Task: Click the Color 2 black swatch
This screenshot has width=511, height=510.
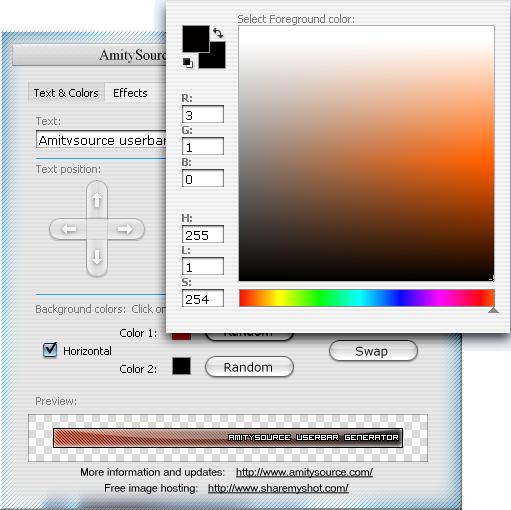Action: point(181,366)
